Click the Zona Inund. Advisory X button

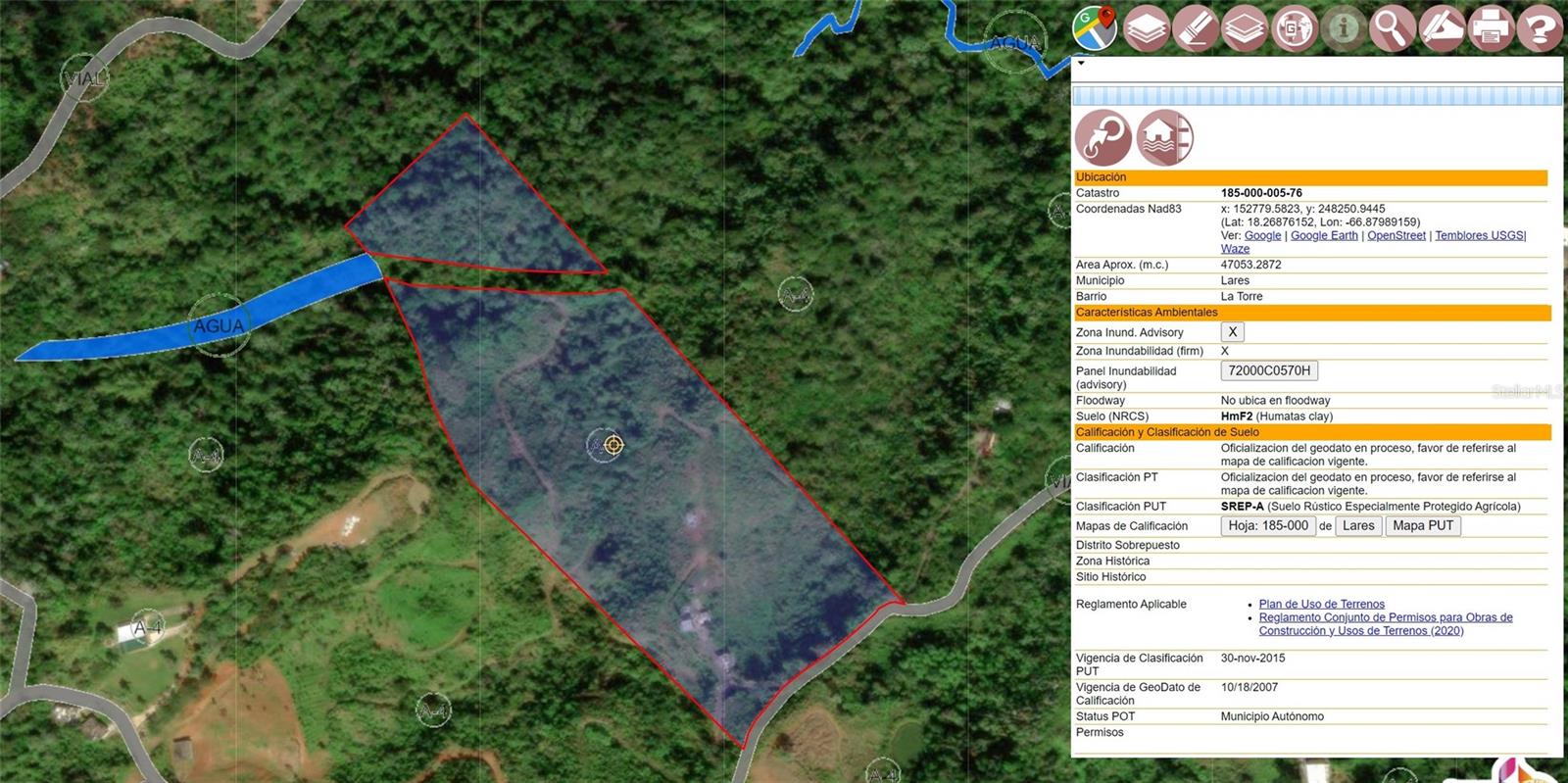pos(1232,332)
